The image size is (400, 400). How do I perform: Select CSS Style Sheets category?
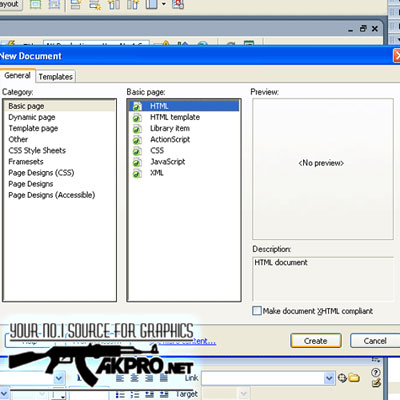pos(37,151)
